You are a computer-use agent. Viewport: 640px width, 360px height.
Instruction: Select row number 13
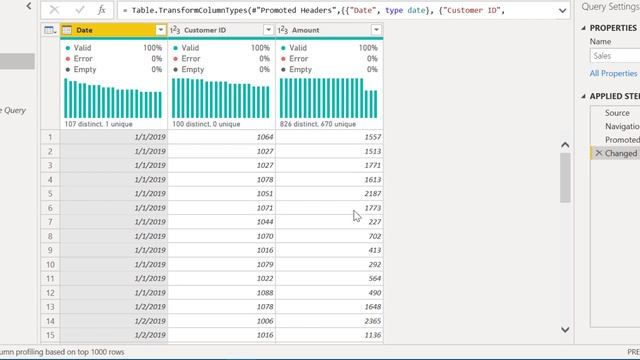pyautogui.click(x=50, y=307)
